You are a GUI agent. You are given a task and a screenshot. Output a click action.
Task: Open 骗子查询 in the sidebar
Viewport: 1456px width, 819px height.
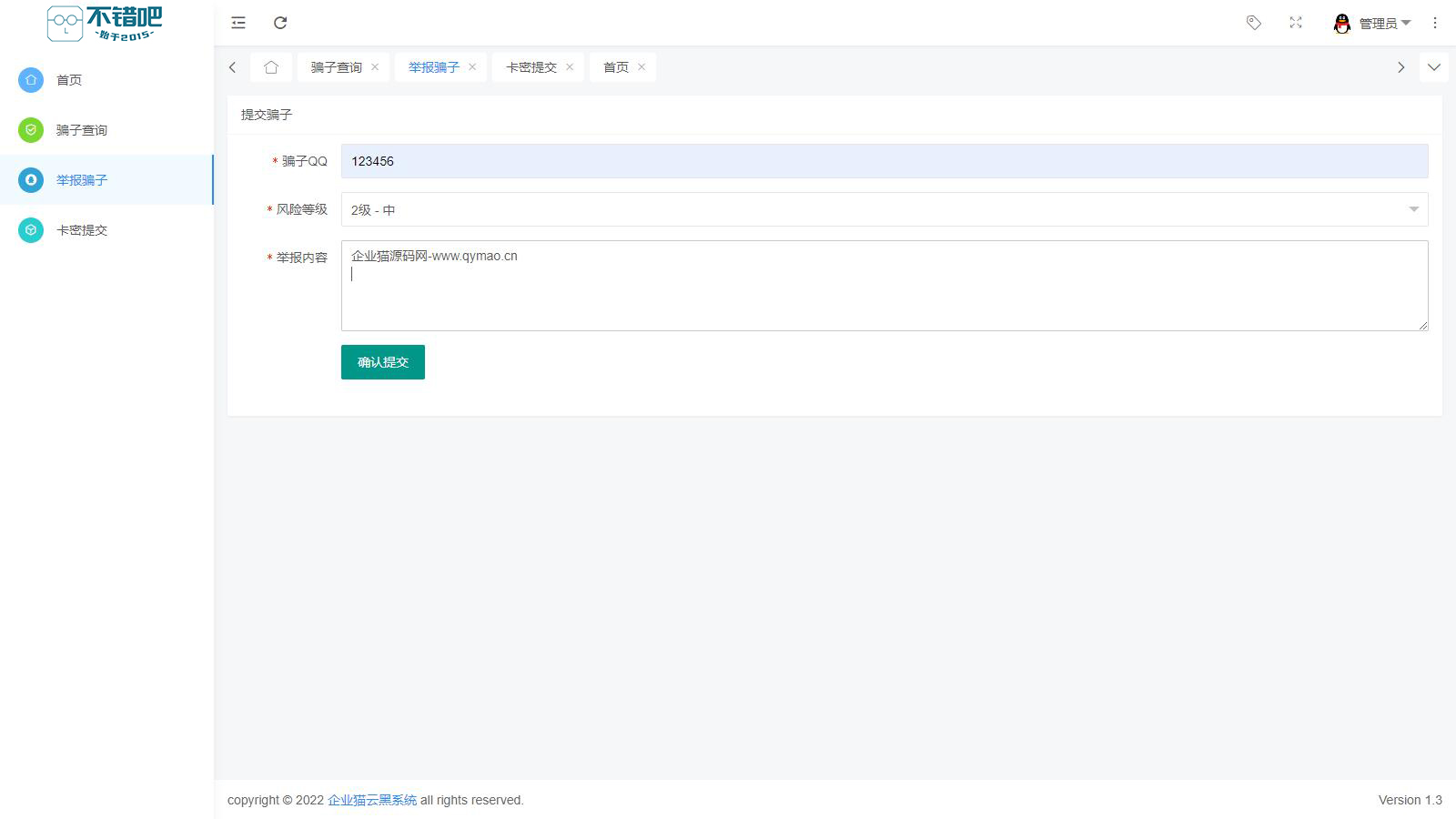(x=82, y=130)
